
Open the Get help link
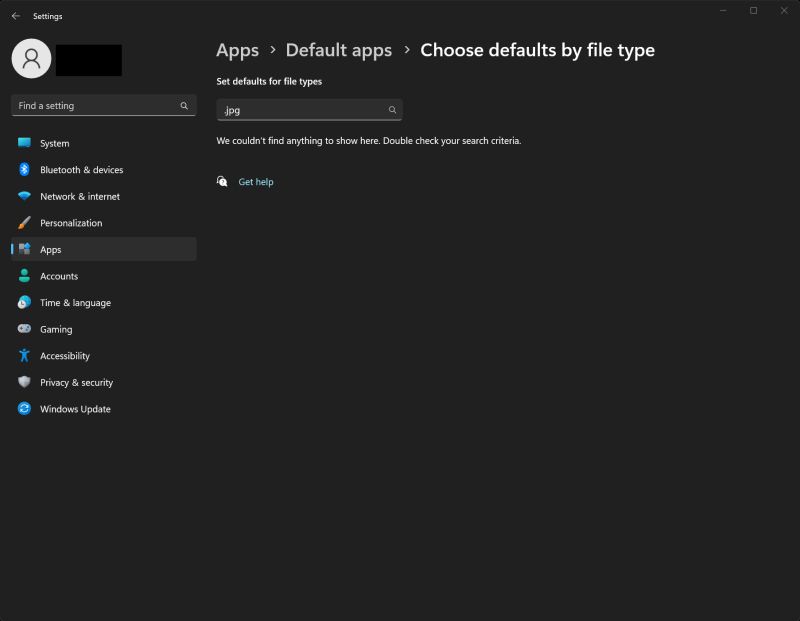pyautogui.click(x=256, y=182)
